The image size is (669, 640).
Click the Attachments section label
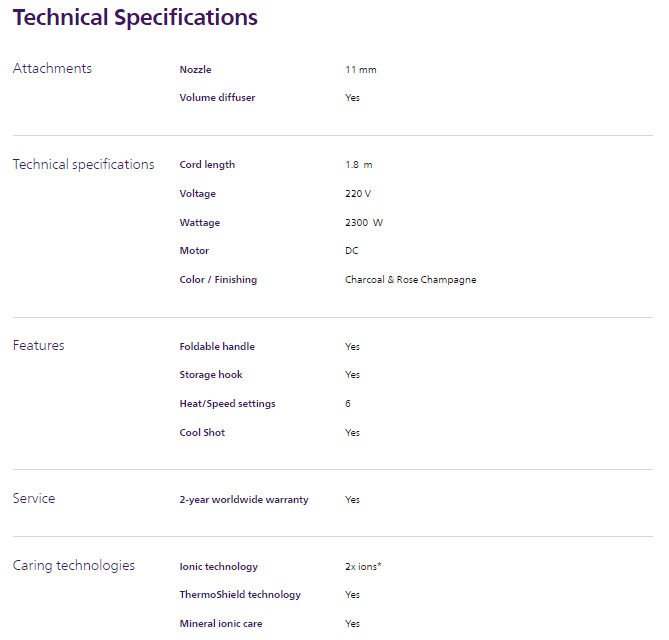click(x=52, y=69)
